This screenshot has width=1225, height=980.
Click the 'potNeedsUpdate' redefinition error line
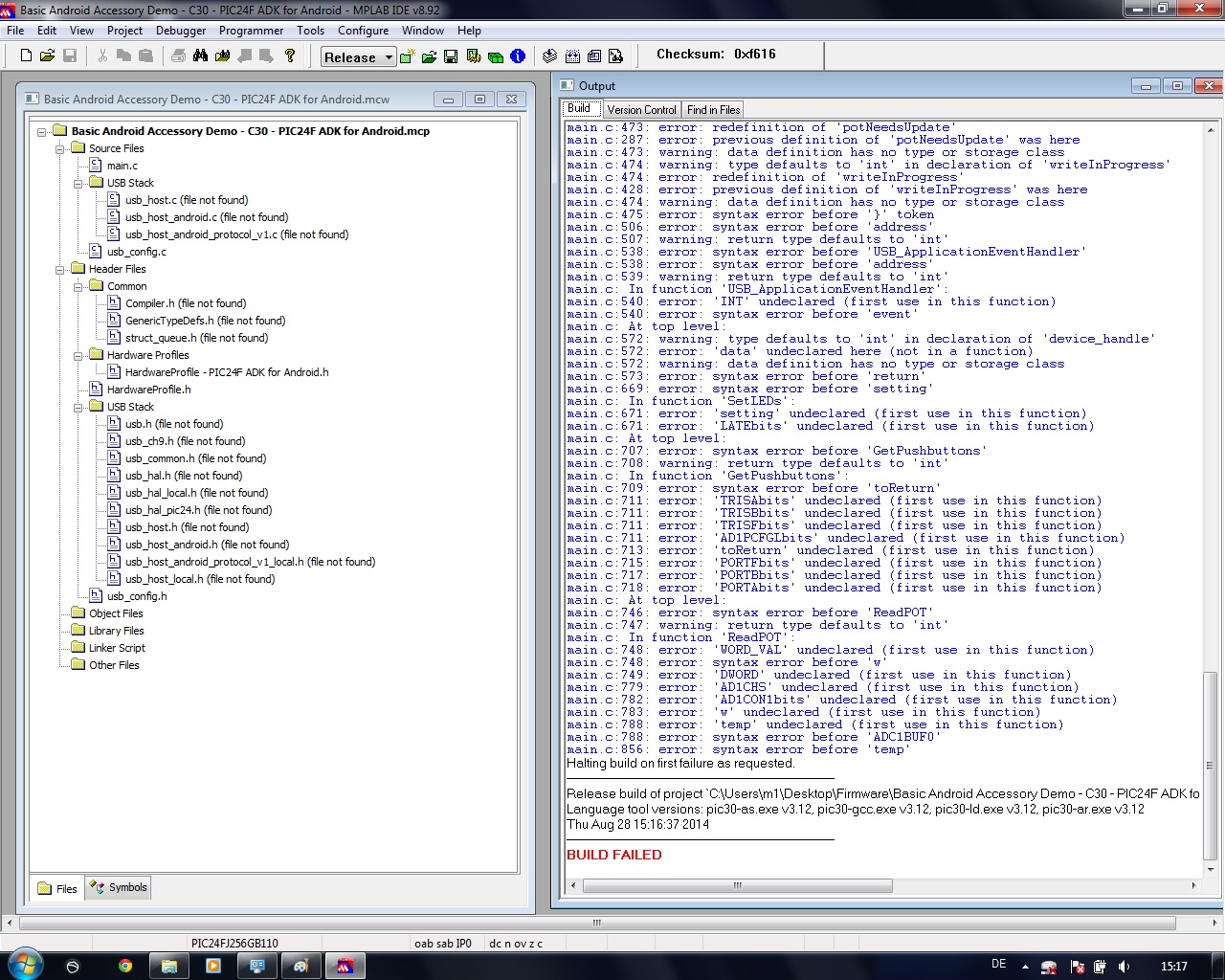[761, 127]
